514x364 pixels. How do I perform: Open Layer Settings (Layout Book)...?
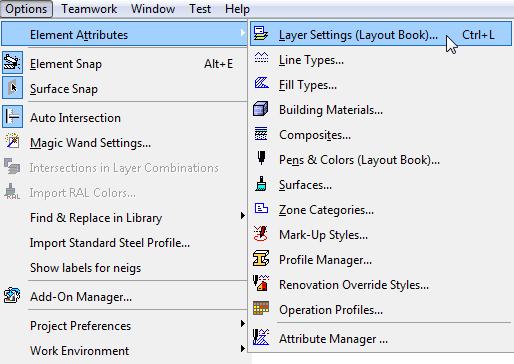(381, 34)
